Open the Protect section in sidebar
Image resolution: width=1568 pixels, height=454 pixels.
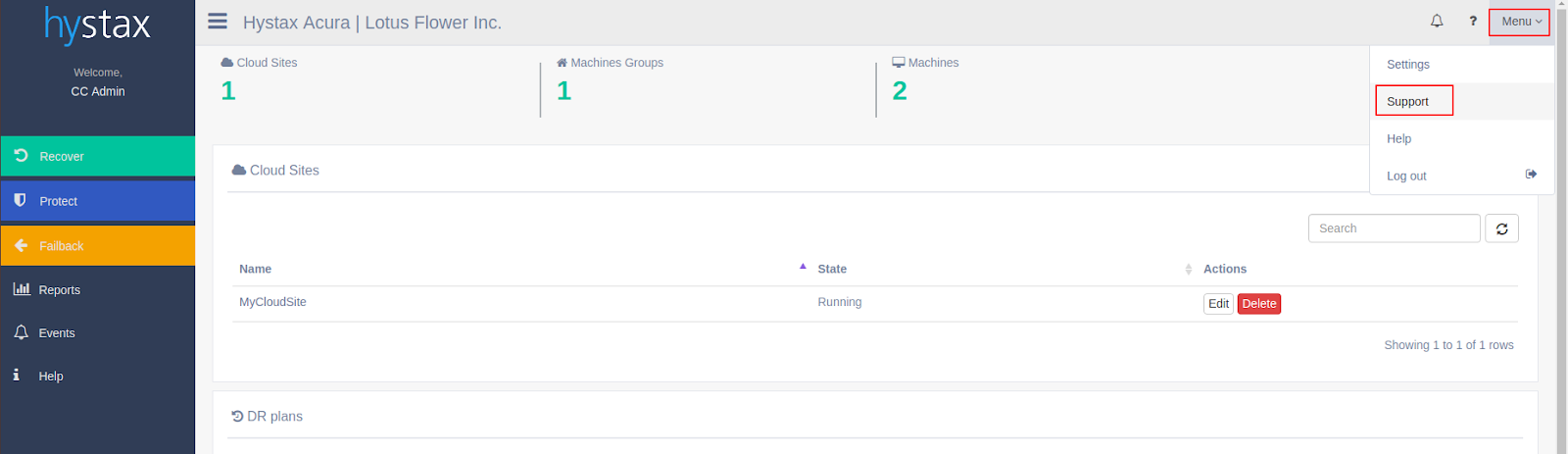coord(98,201)
